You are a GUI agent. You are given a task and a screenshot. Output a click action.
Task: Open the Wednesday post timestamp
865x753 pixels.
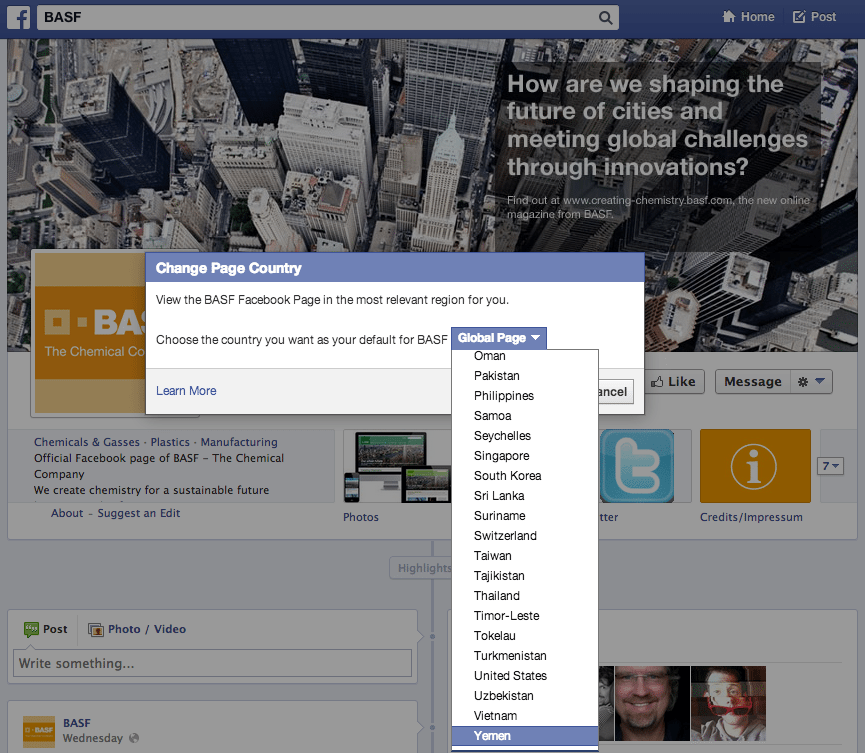click(93, 738)
